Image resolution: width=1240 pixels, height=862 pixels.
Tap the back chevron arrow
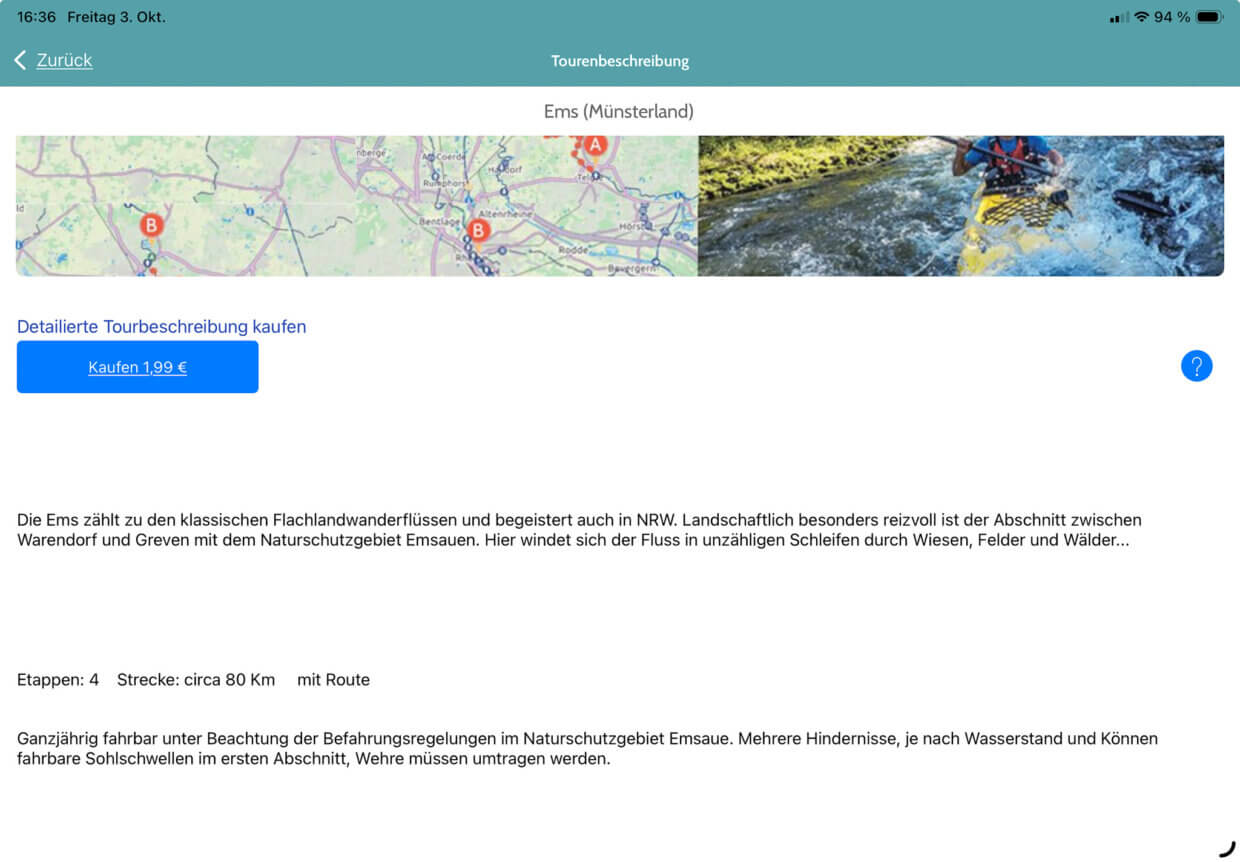(x=20, y=61)
